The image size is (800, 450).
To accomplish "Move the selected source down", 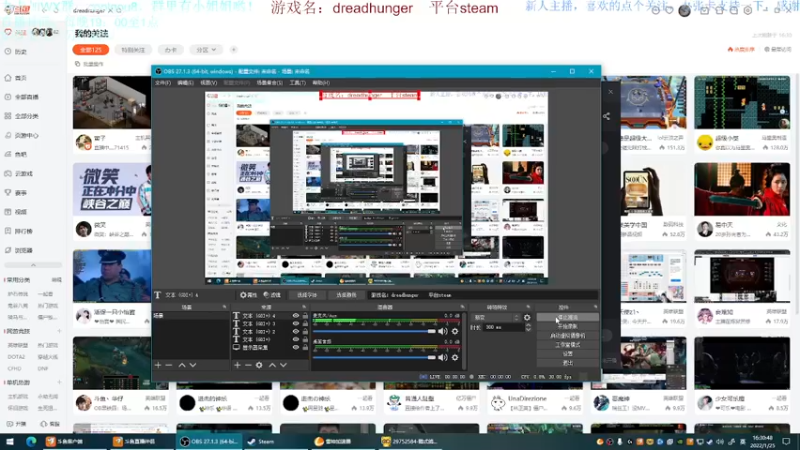I will [283, 365].
